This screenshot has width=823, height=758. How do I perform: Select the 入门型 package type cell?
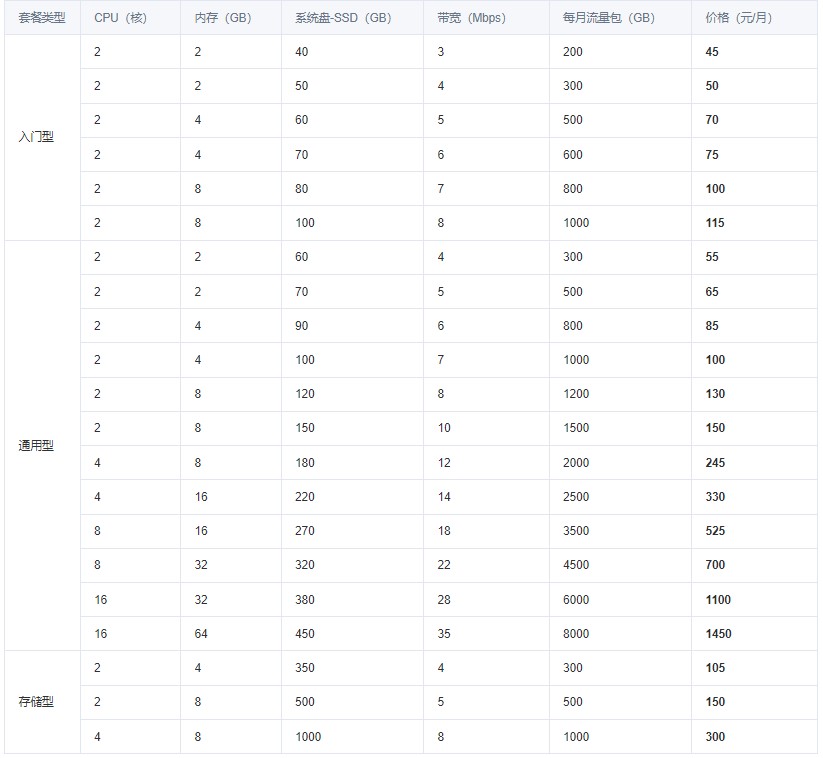42,138
